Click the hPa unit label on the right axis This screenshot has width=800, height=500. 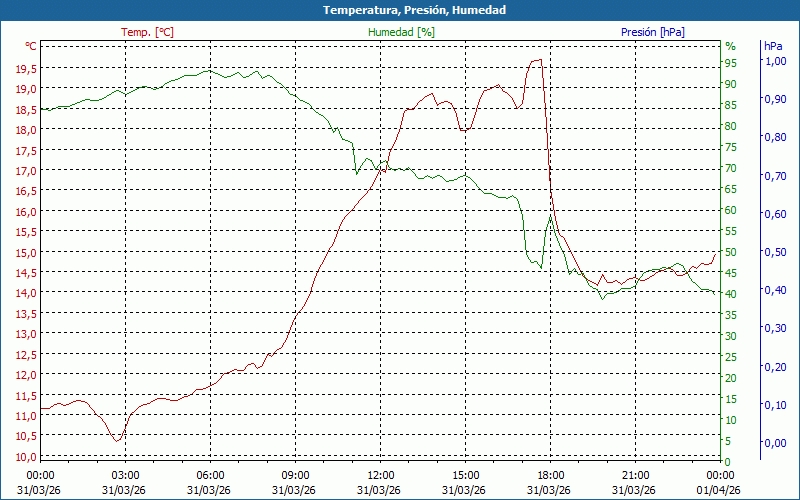coord(773,46)
